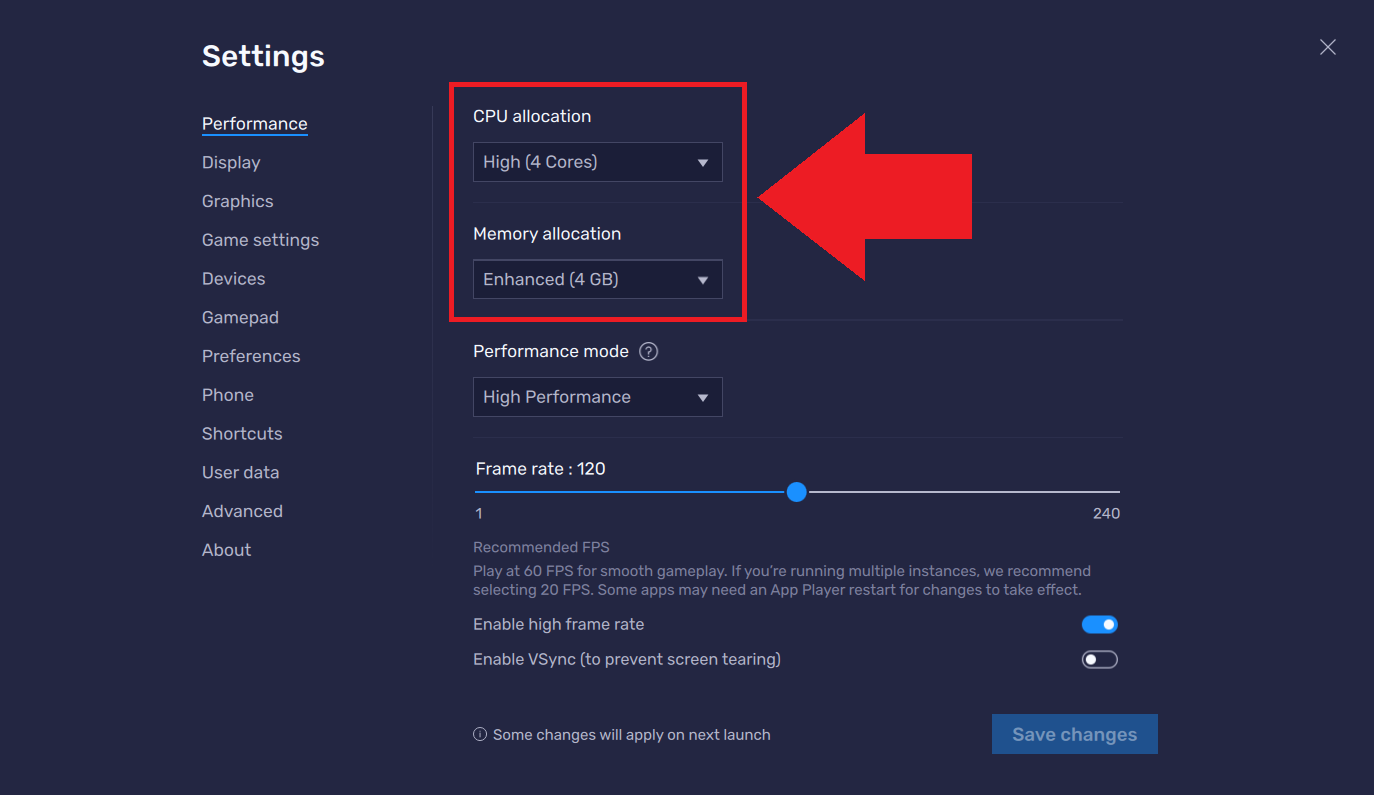Close the Settings window with the X icon

pyautogui.click(x=1327, y=47)
